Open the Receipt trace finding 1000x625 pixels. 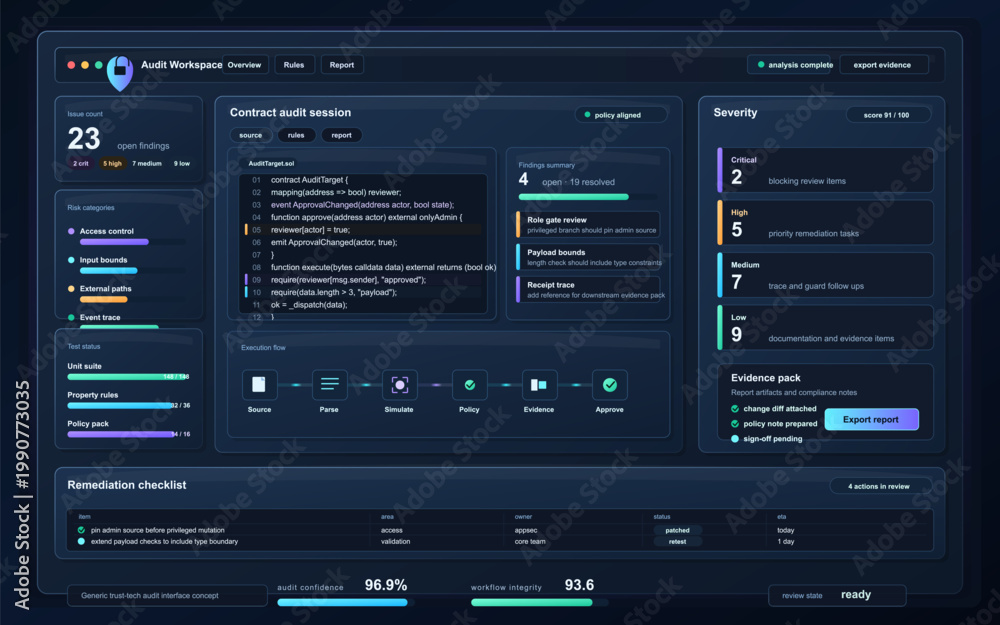(x=587, y=290)
